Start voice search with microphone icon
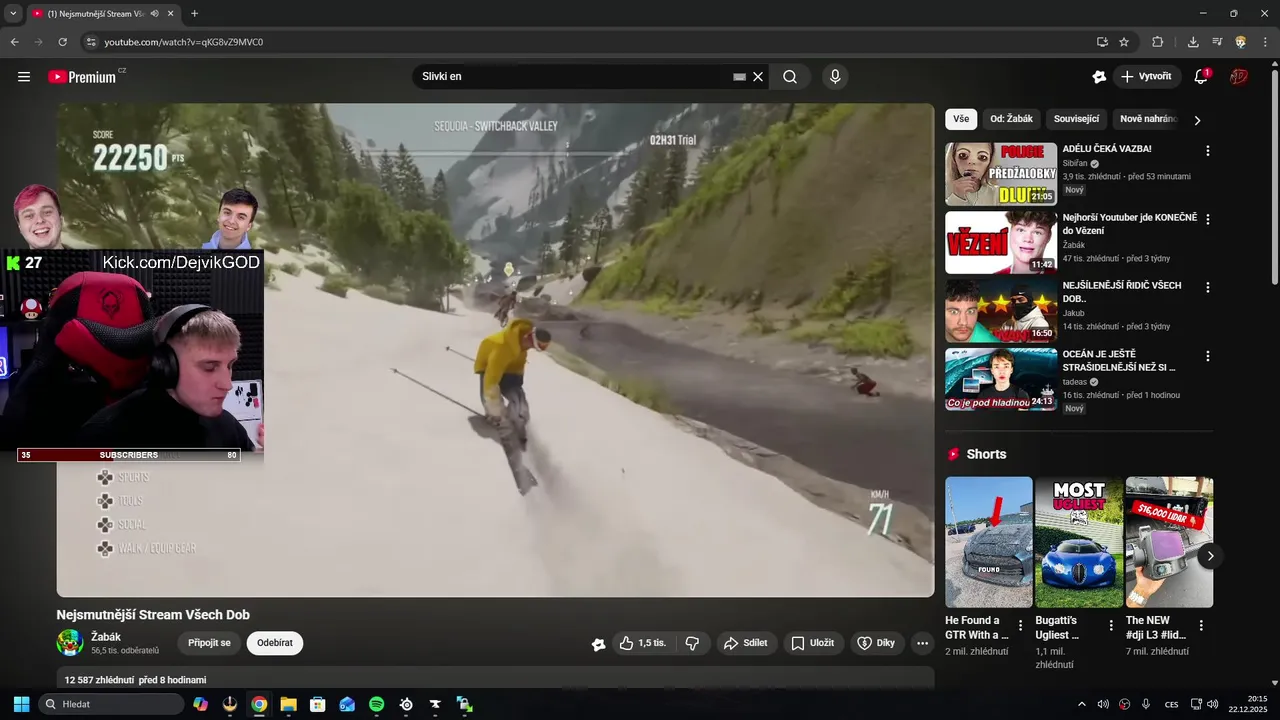This screenshot has width=1280, height=720. coord(835,77)
